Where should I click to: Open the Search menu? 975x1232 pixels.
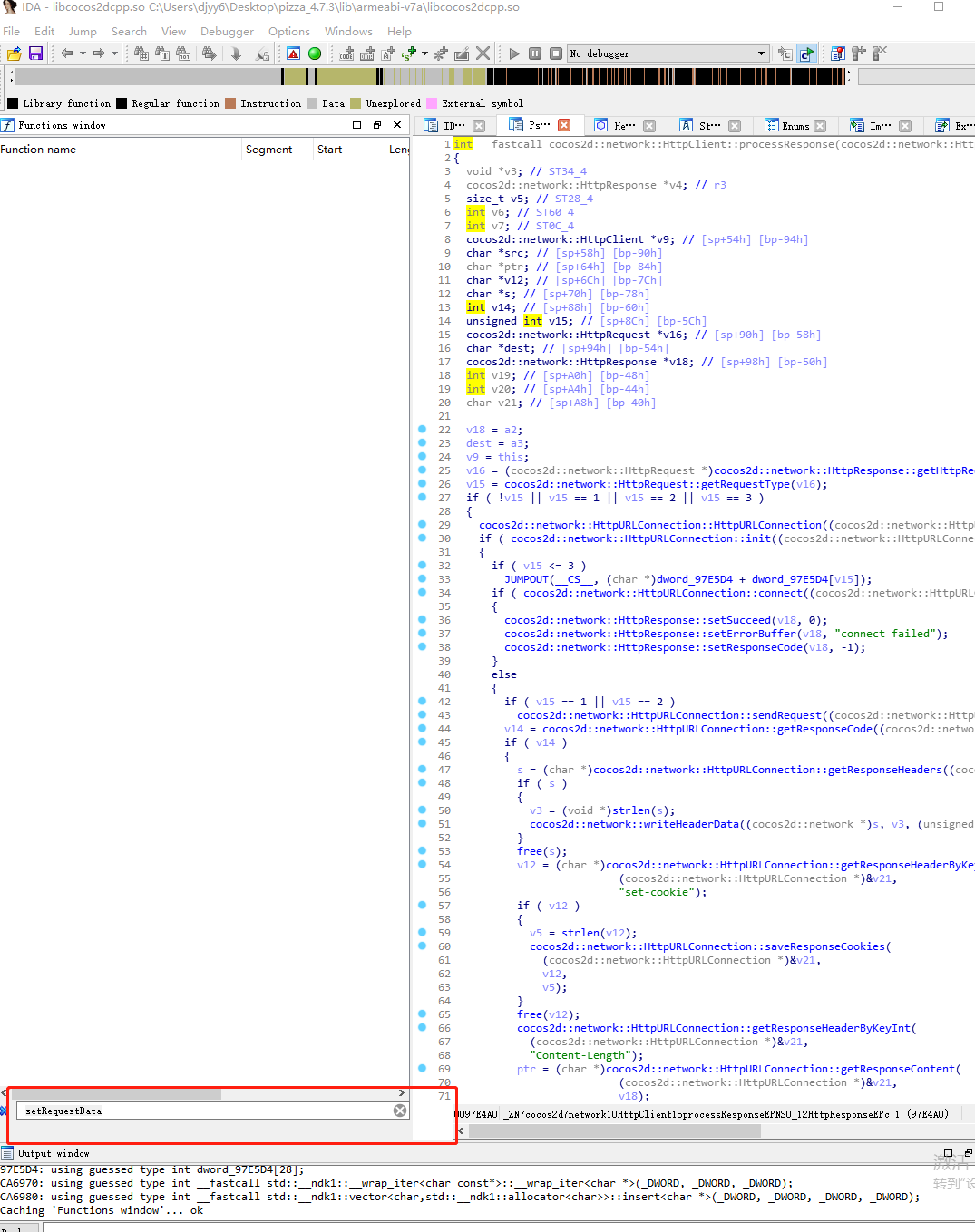(129, 31)
